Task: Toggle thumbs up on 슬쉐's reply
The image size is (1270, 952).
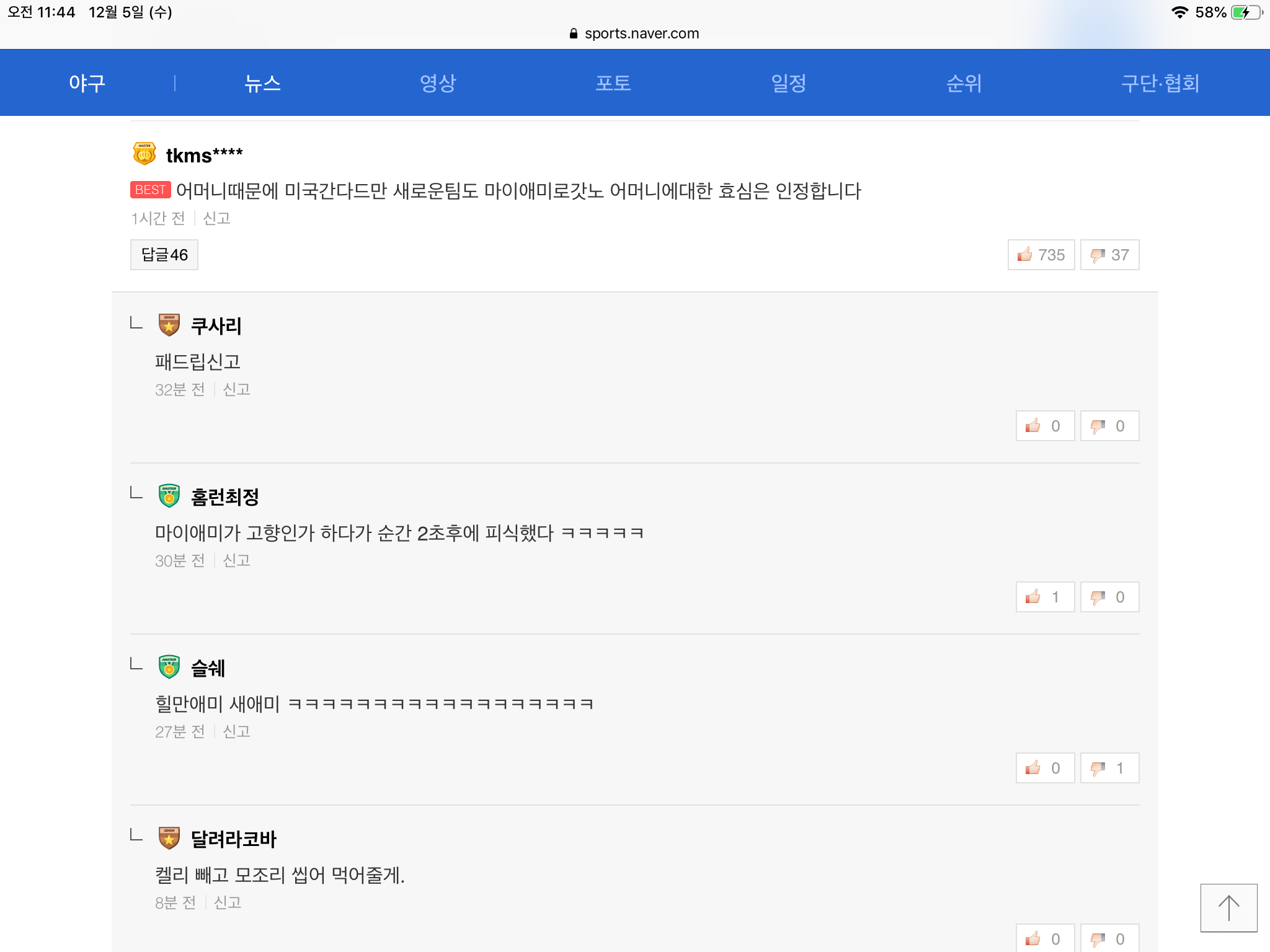Action: coord(1045,768)
